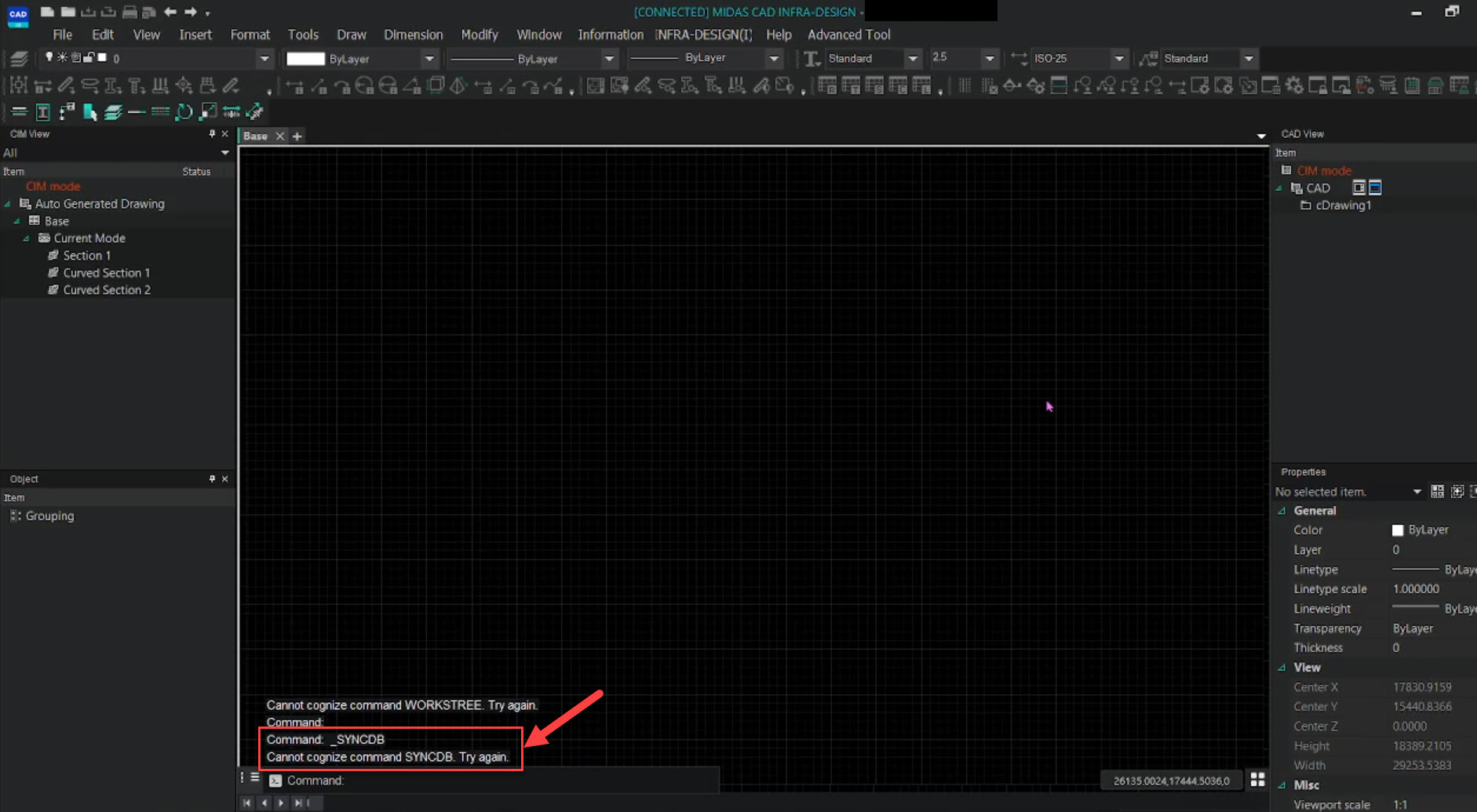This screenshot has height=812, width=1477.
Task: Click the table S icon in toolbar
Action: (874, 86)
